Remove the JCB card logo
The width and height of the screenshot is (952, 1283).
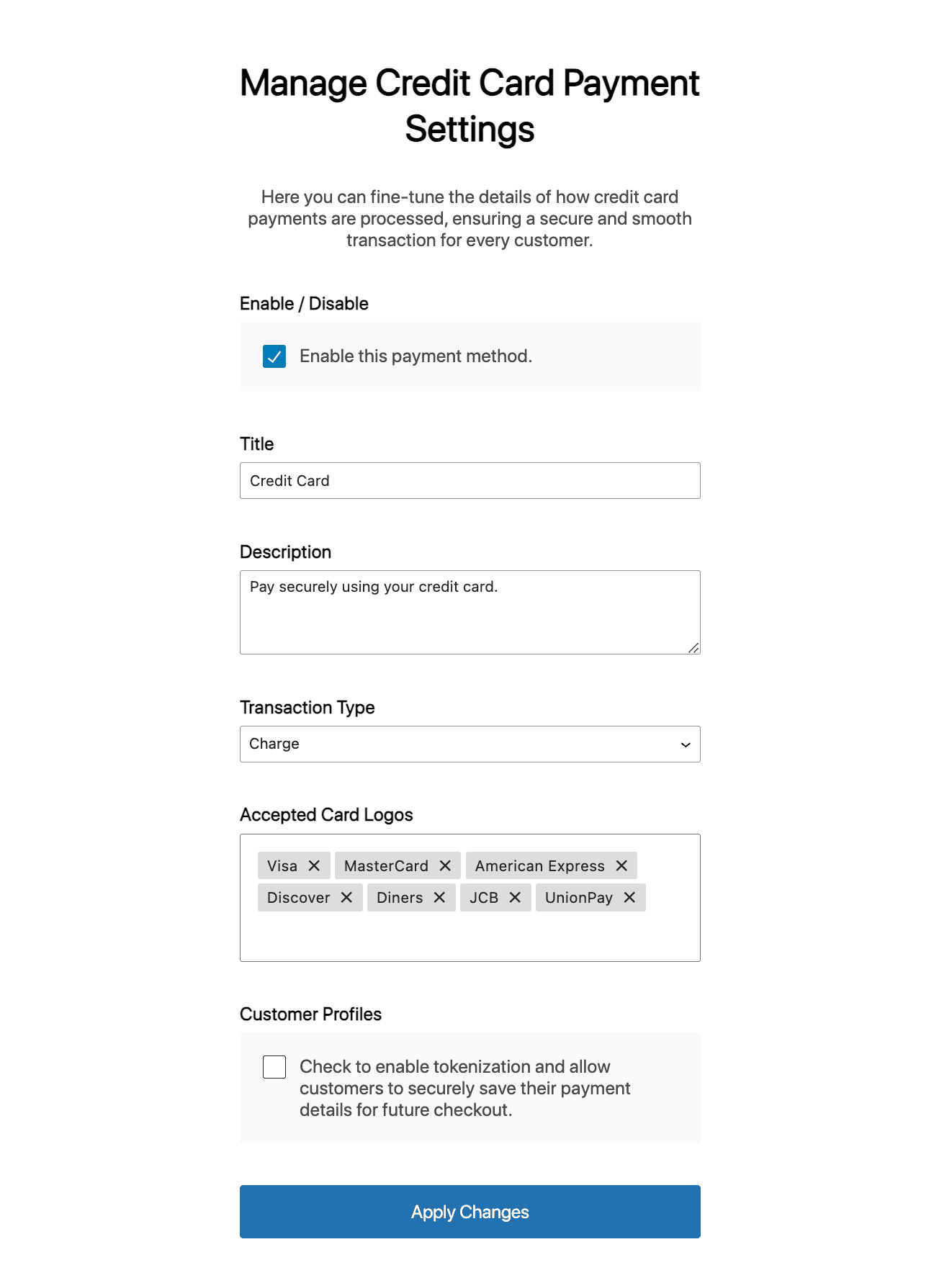[514, 897]
